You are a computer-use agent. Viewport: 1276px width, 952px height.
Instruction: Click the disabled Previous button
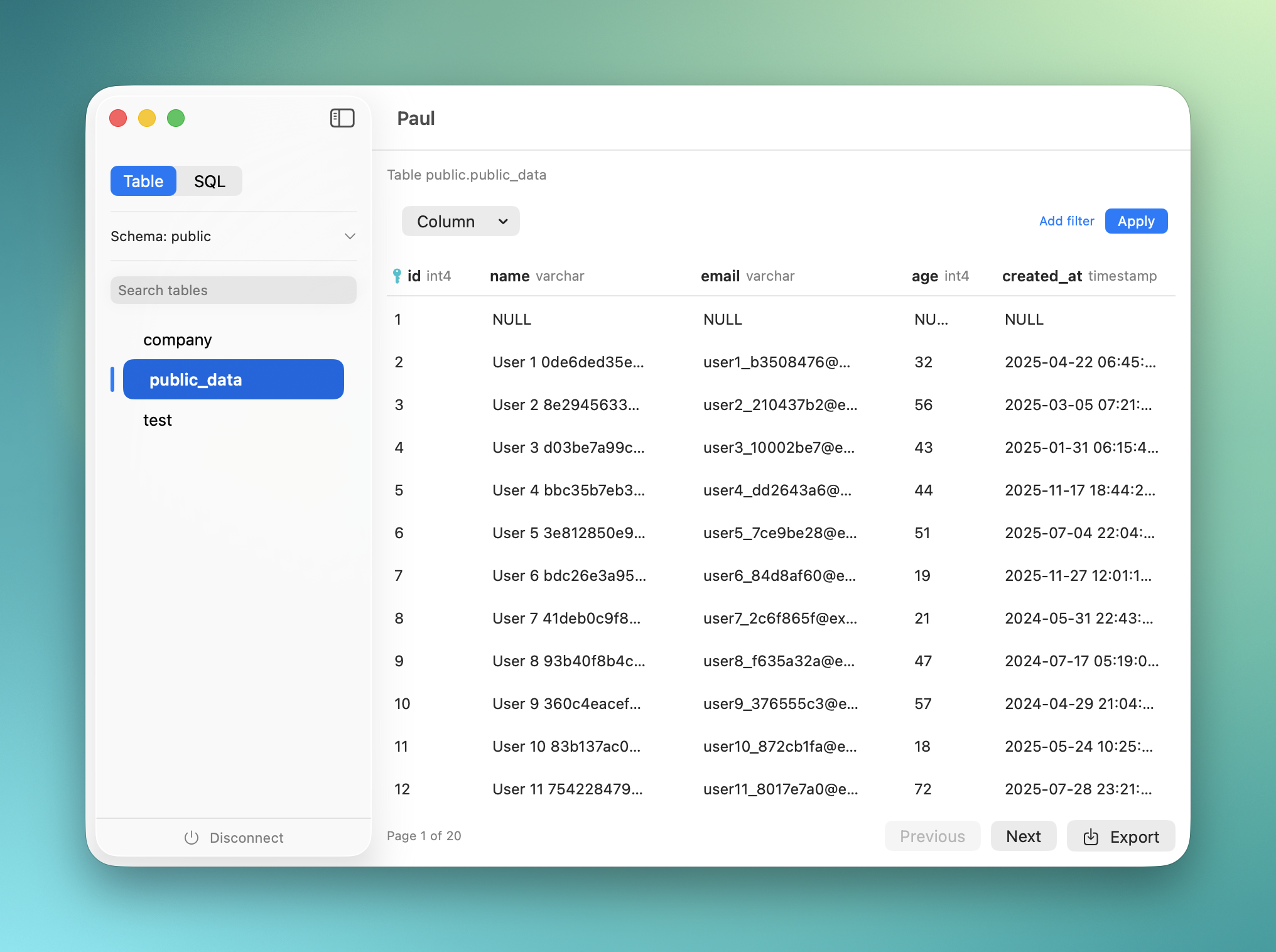point(932,836)
